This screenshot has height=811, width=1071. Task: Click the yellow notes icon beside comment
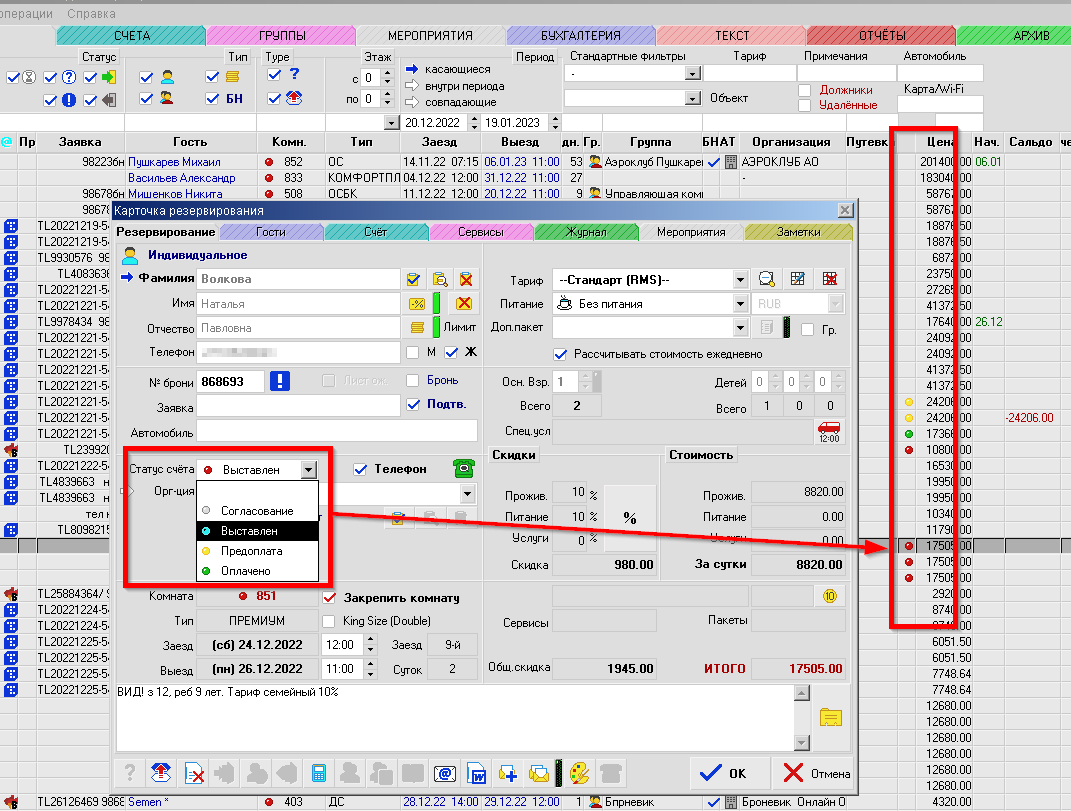tap(831, 716)
